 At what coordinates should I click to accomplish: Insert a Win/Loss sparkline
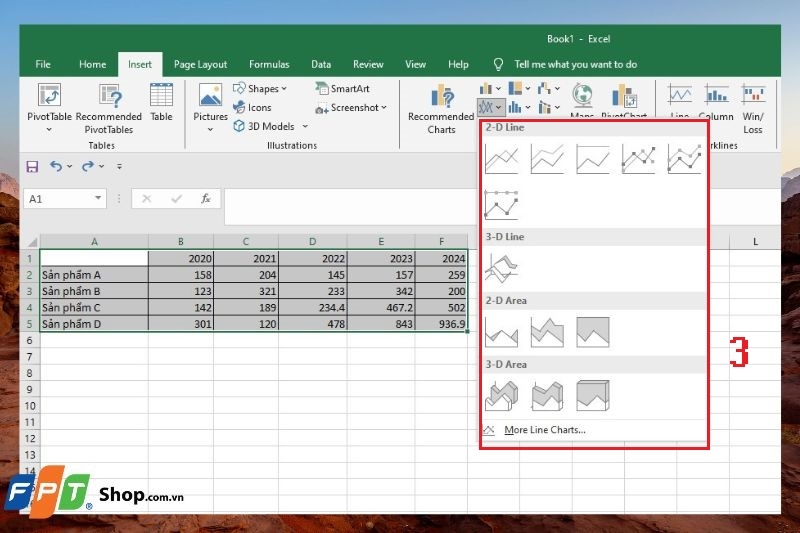pos(753,109)
